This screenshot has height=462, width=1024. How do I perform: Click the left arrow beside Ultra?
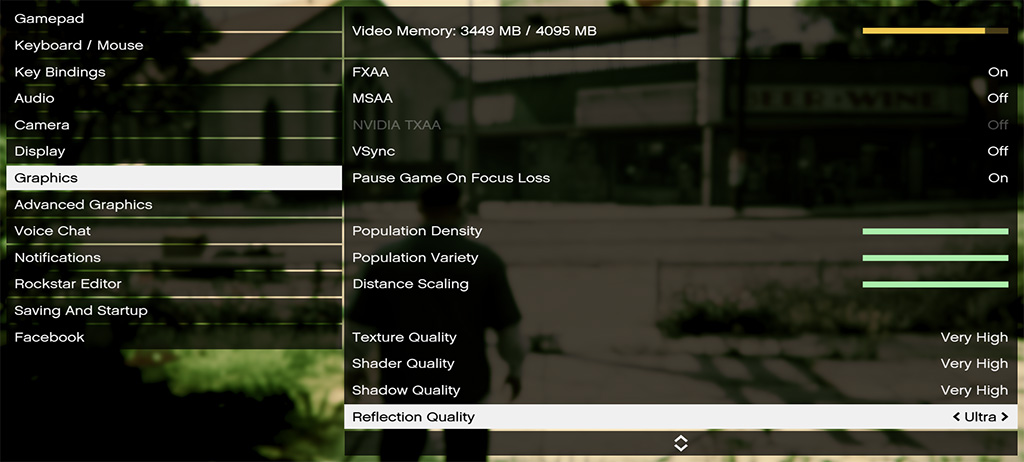[956, 417]
